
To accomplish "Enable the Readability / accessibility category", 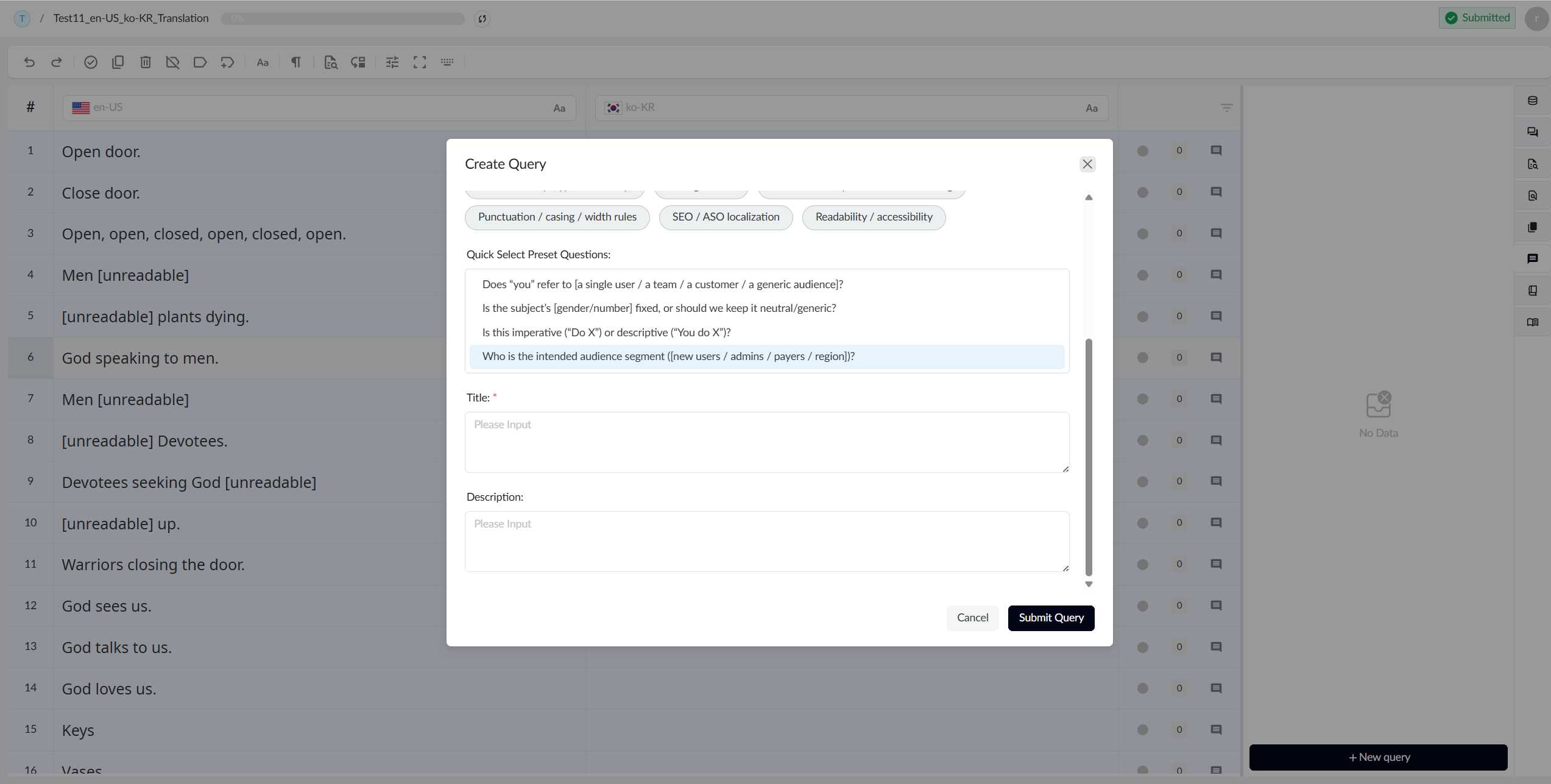I will tap(873, 217).
